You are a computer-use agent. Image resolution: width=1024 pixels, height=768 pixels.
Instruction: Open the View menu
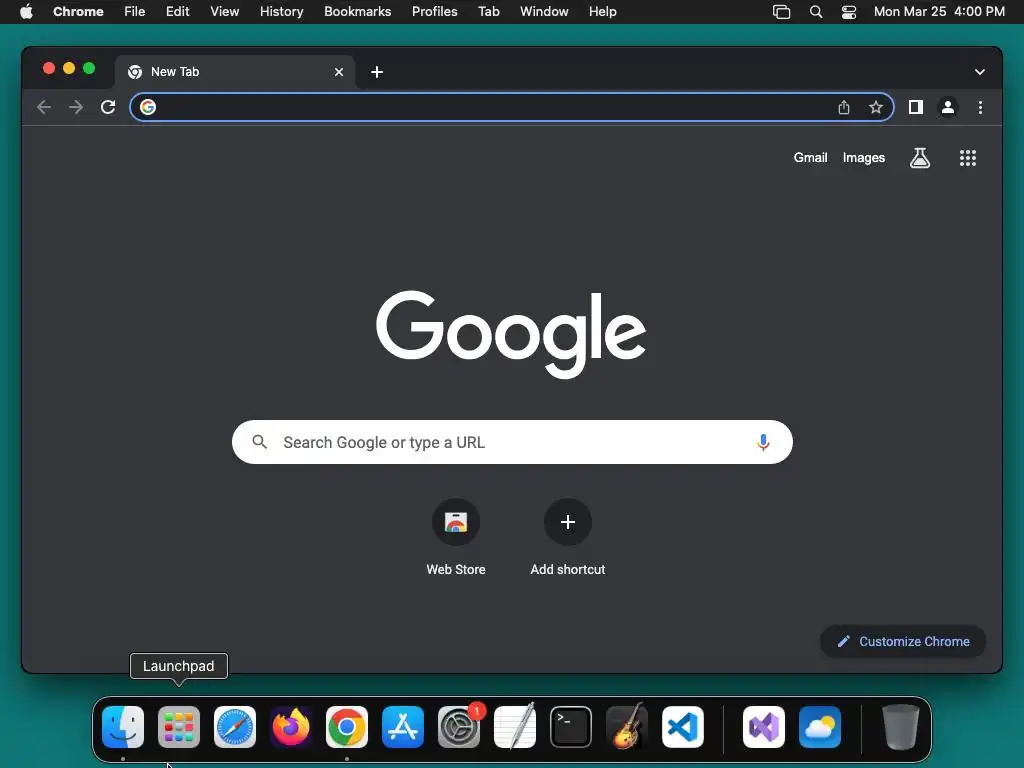click(x=224, y=12)
